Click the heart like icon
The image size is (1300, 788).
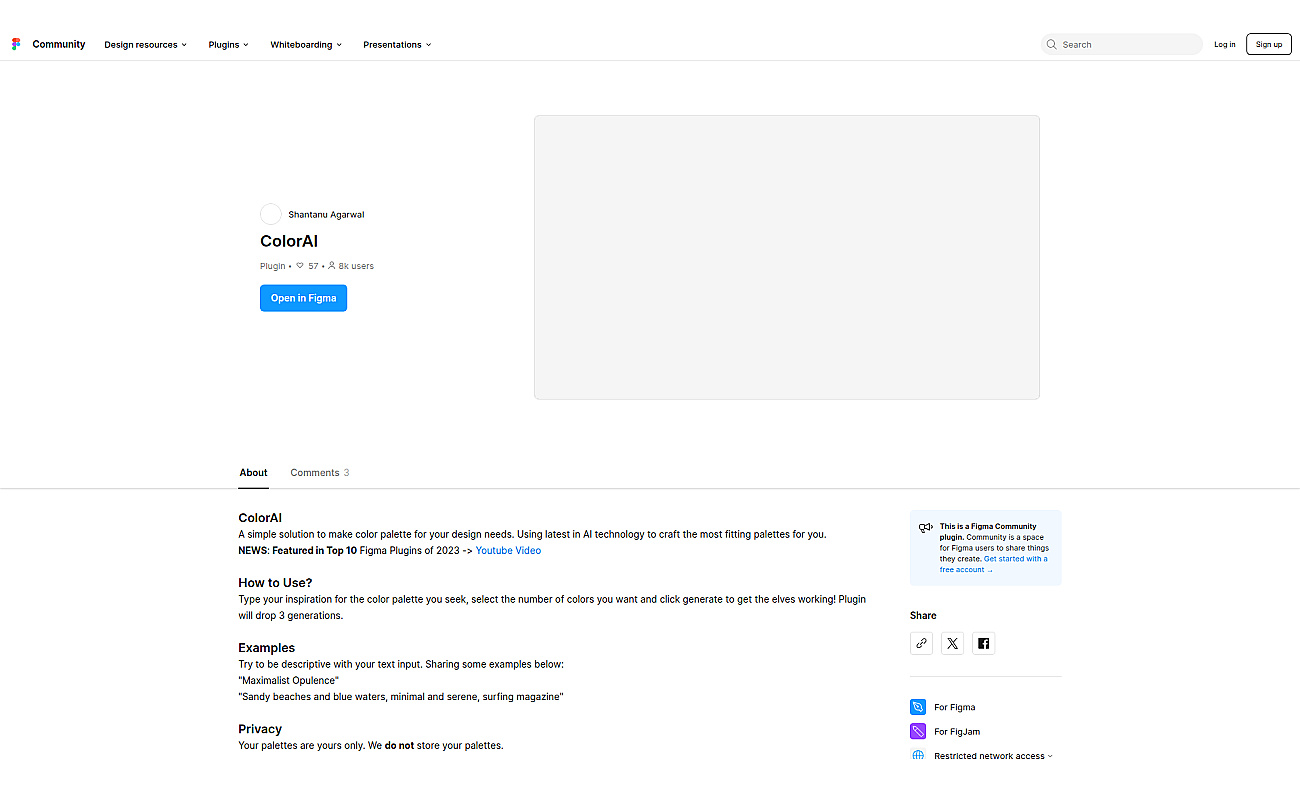(300, 266)
